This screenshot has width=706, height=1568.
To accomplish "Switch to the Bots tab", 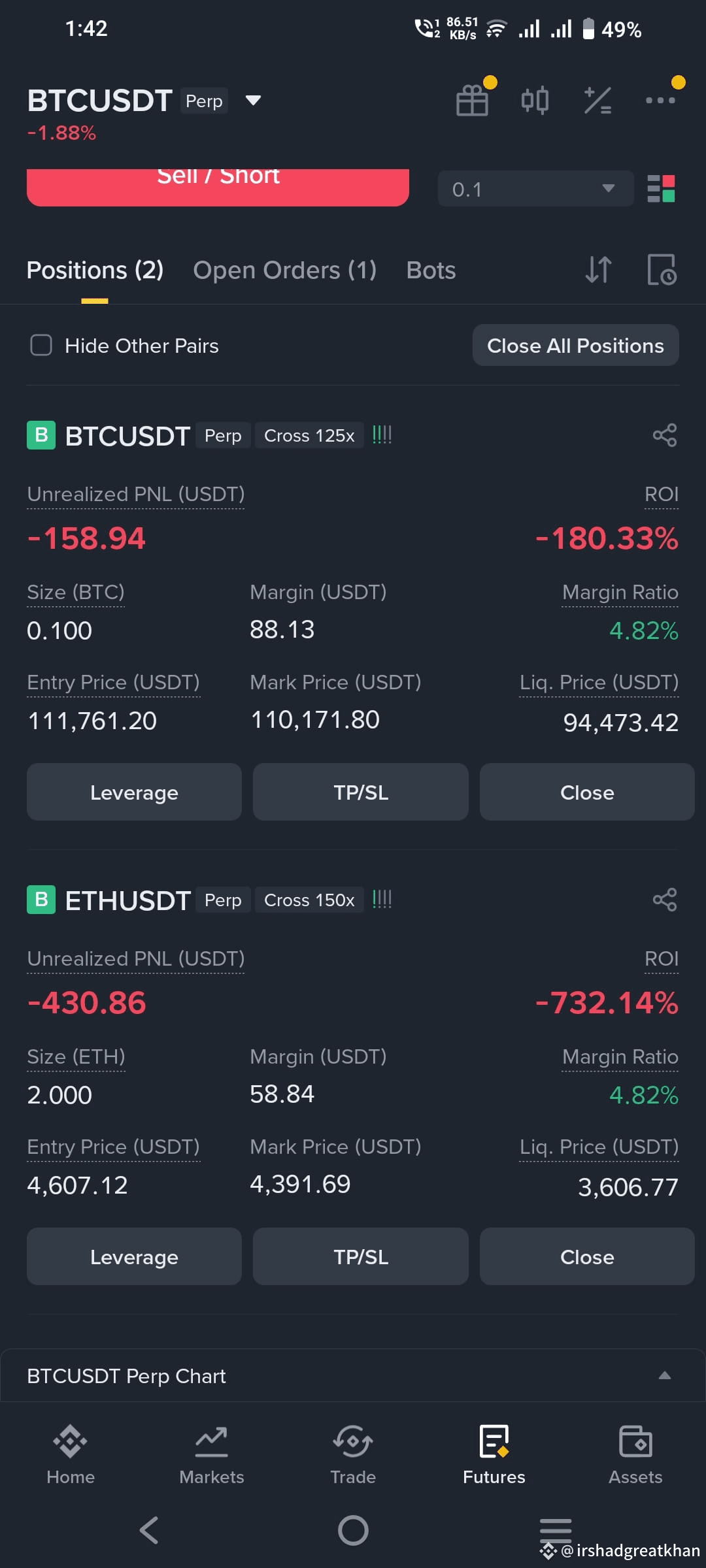I will pyautogui.click(x=431, y=270).
